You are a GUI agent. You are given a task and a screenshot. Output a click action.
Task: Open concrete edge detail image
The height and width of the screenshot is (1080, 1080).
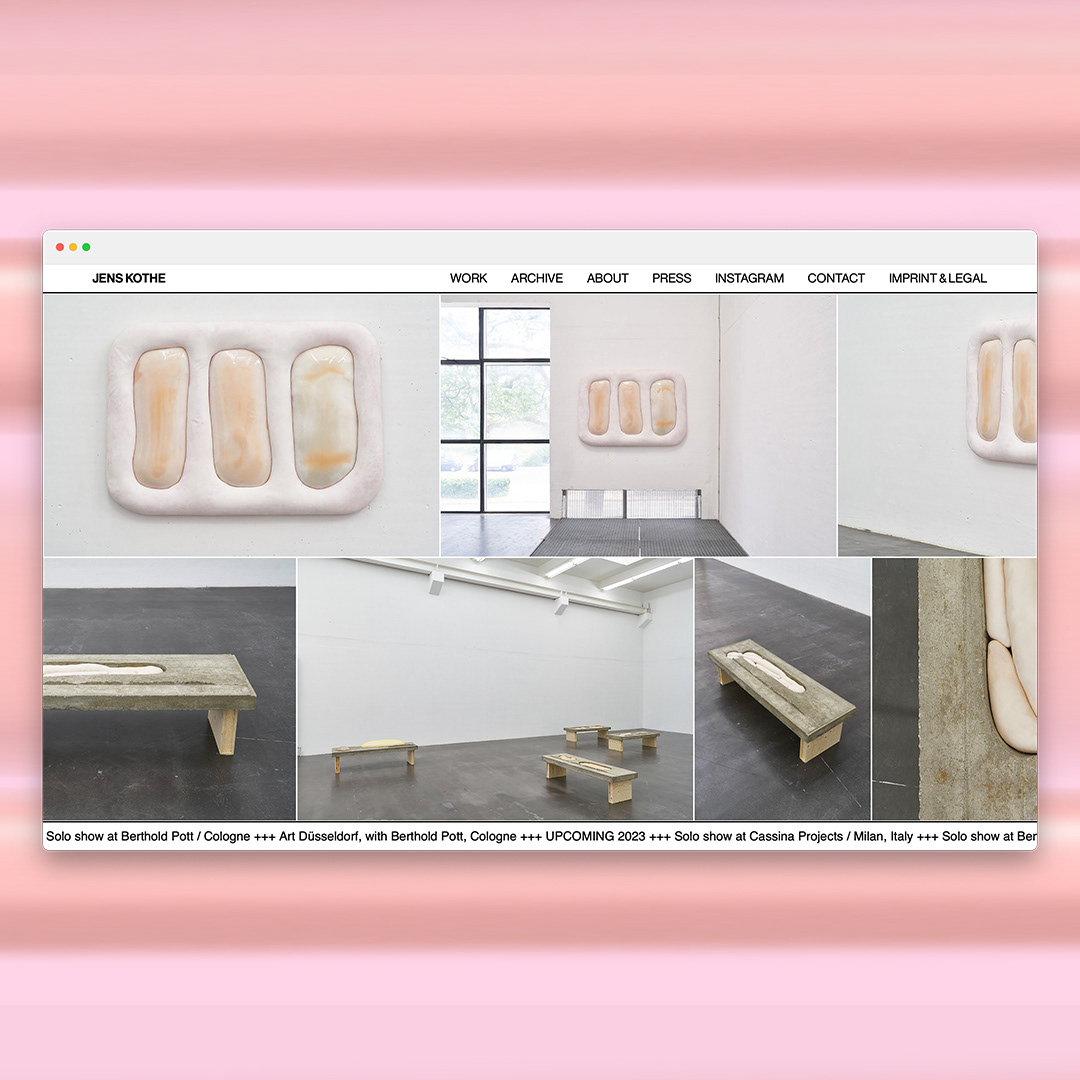(955, 689)
